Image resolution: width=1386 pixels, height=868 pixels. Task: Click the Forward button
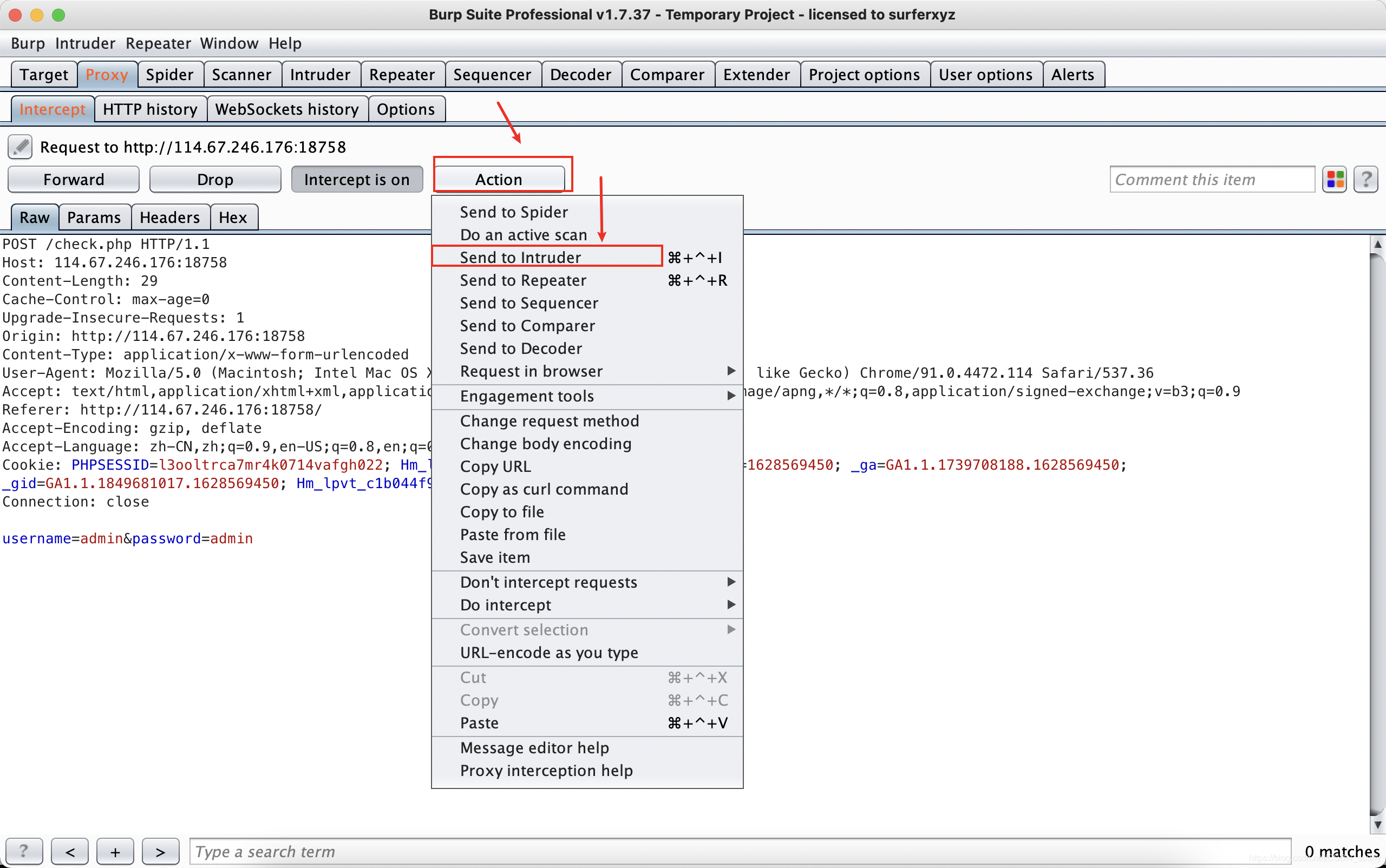[x=74, y=180]
